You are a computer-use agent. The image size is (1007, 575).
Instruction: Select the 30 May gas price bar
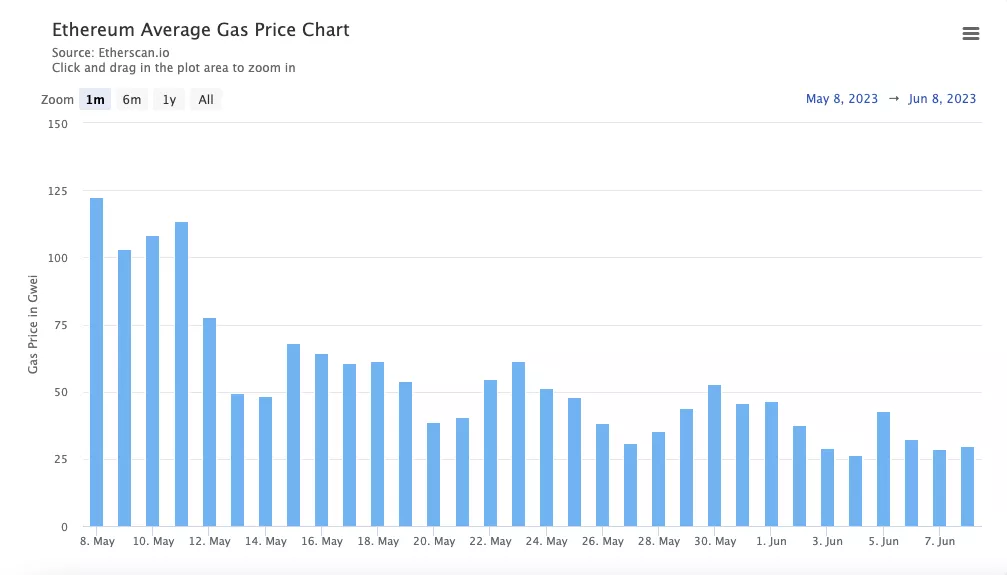[715, 455]
